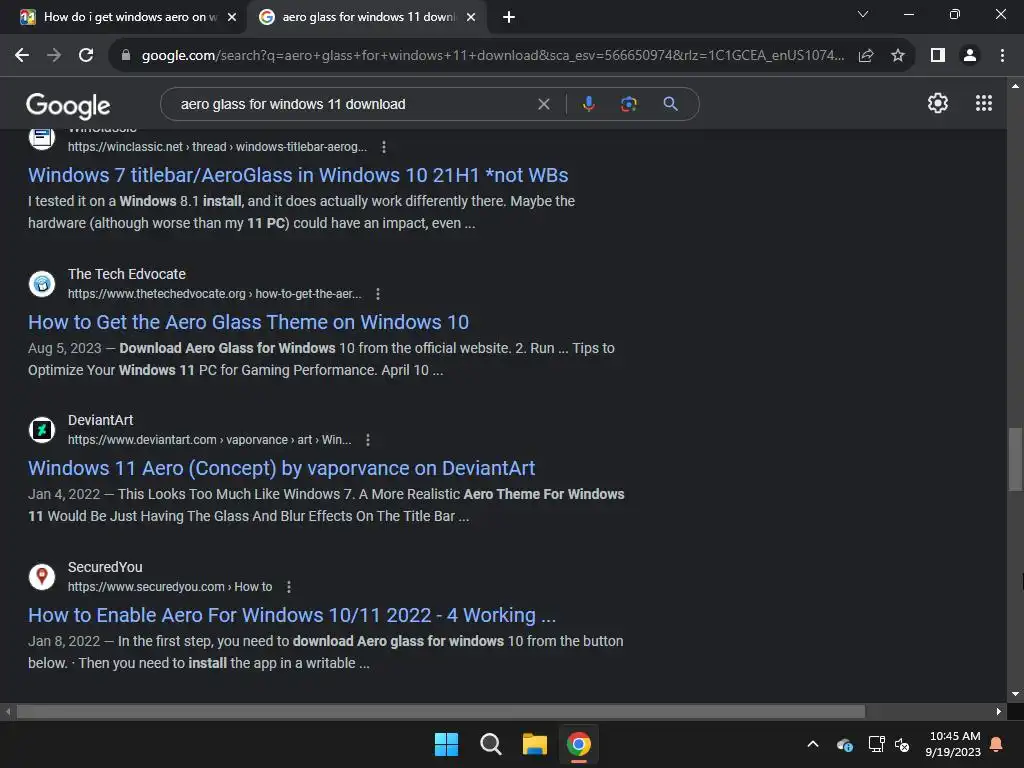Open the Chrome three-dot menu

1002,56
